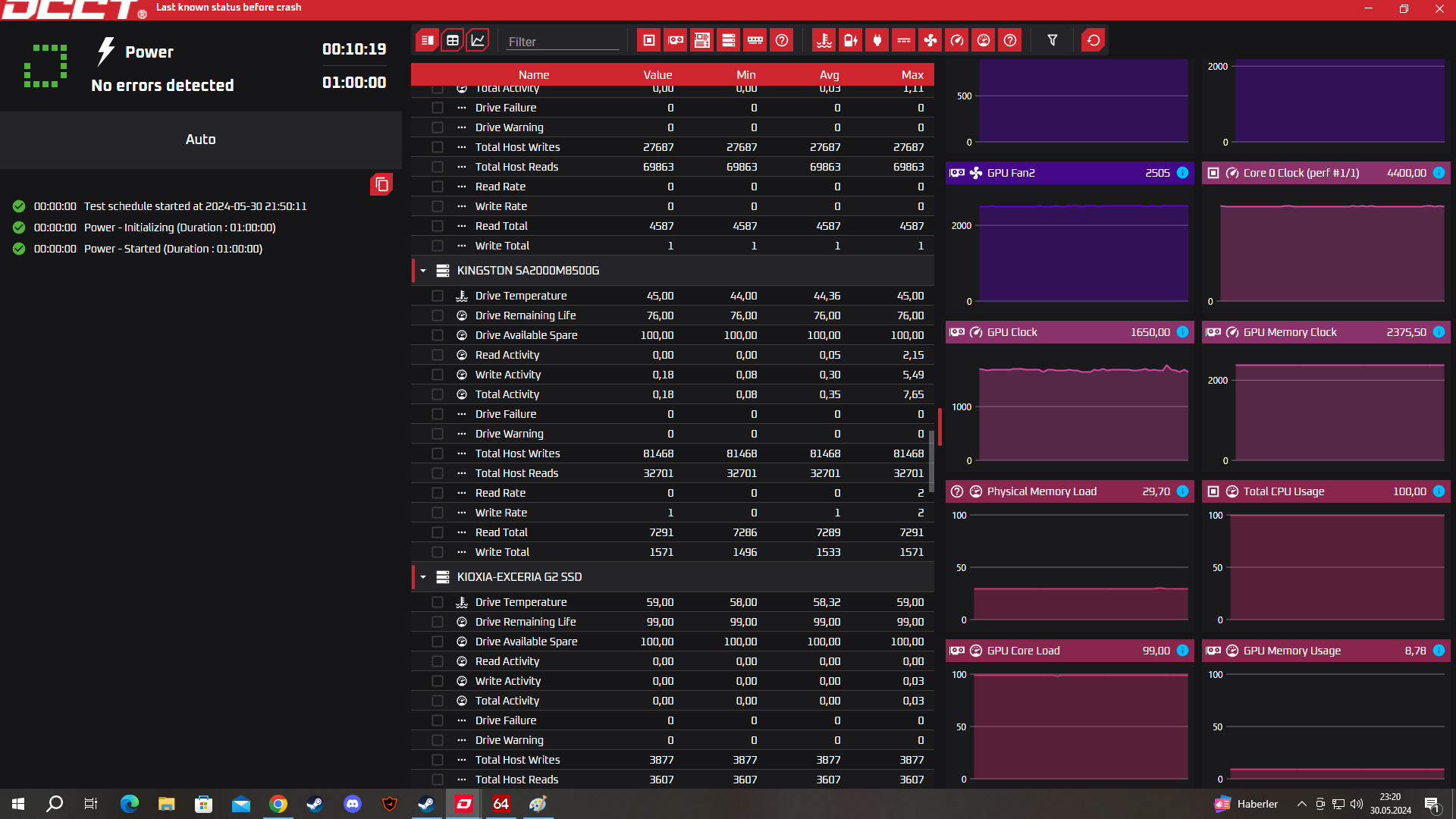
Task: Toggle temperature sensors filter icon
Action: pyautogui.click(x=824, y=40)
